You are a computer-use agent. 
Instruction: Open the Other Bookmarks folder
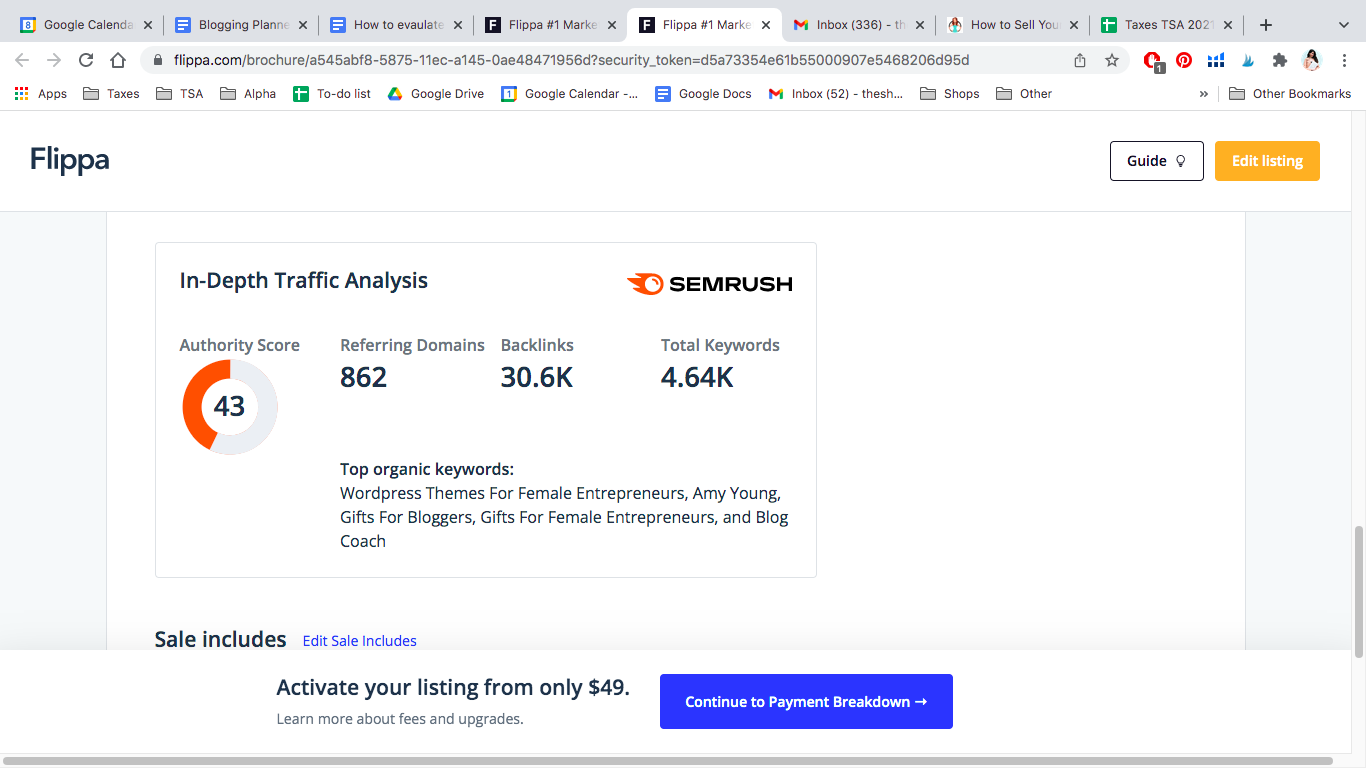point(1289,94)
